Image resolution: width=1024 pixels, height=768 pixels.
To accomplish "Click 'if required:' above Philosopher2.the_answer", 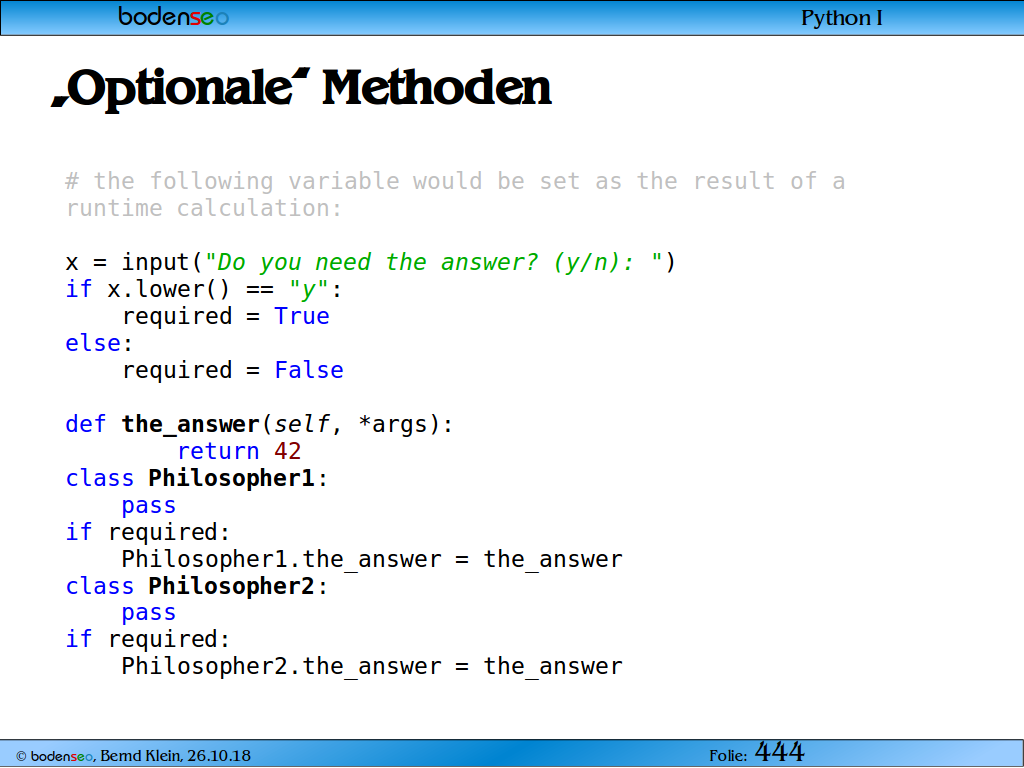I will (x=148, y=639).
